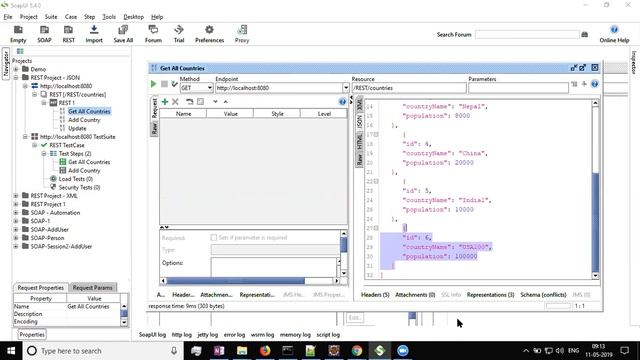The image size is (640, 360).
Task: Open Schema (conflicts) tab
Action: (x=543, y=294)
